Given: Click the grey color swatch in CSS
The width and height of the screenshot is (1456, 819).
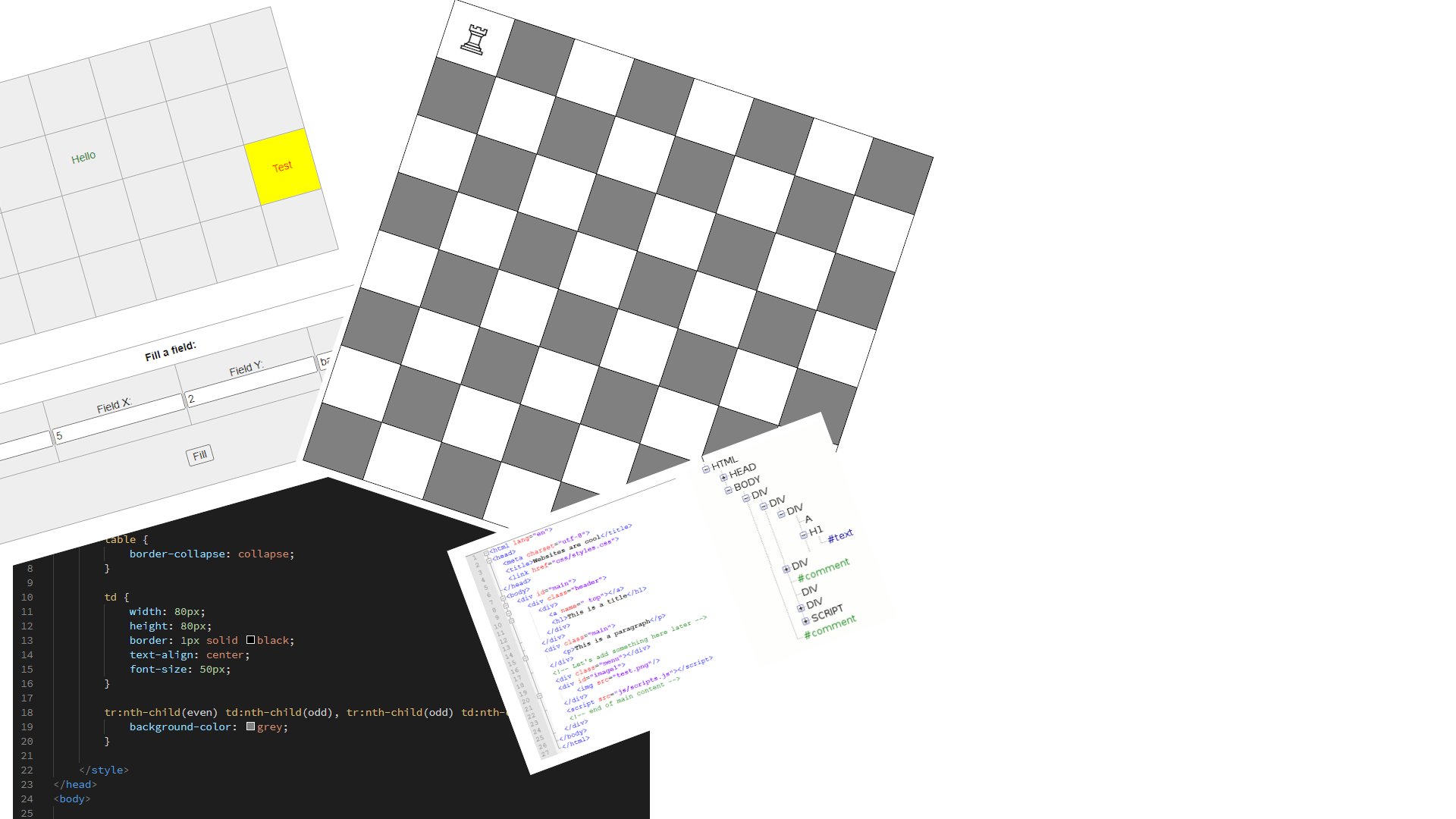Looking at the screenshot, I should tap(250, 726).
